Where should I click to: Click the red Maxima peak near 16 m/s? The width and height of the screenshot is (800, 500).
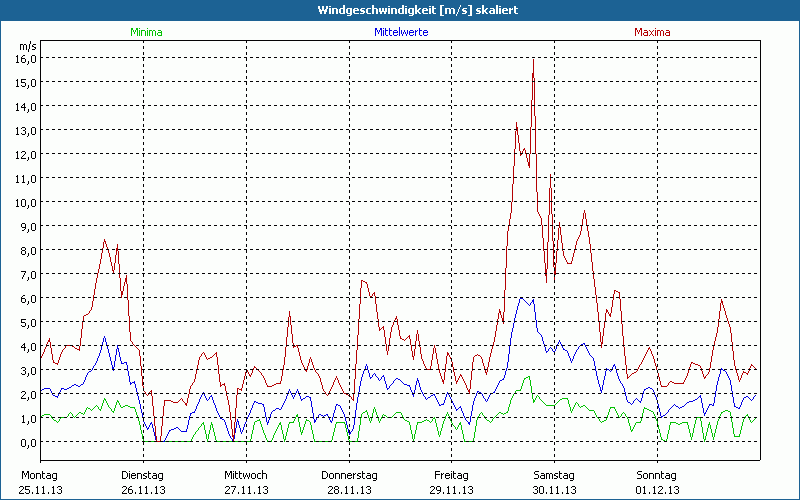(x=533, y=60)
